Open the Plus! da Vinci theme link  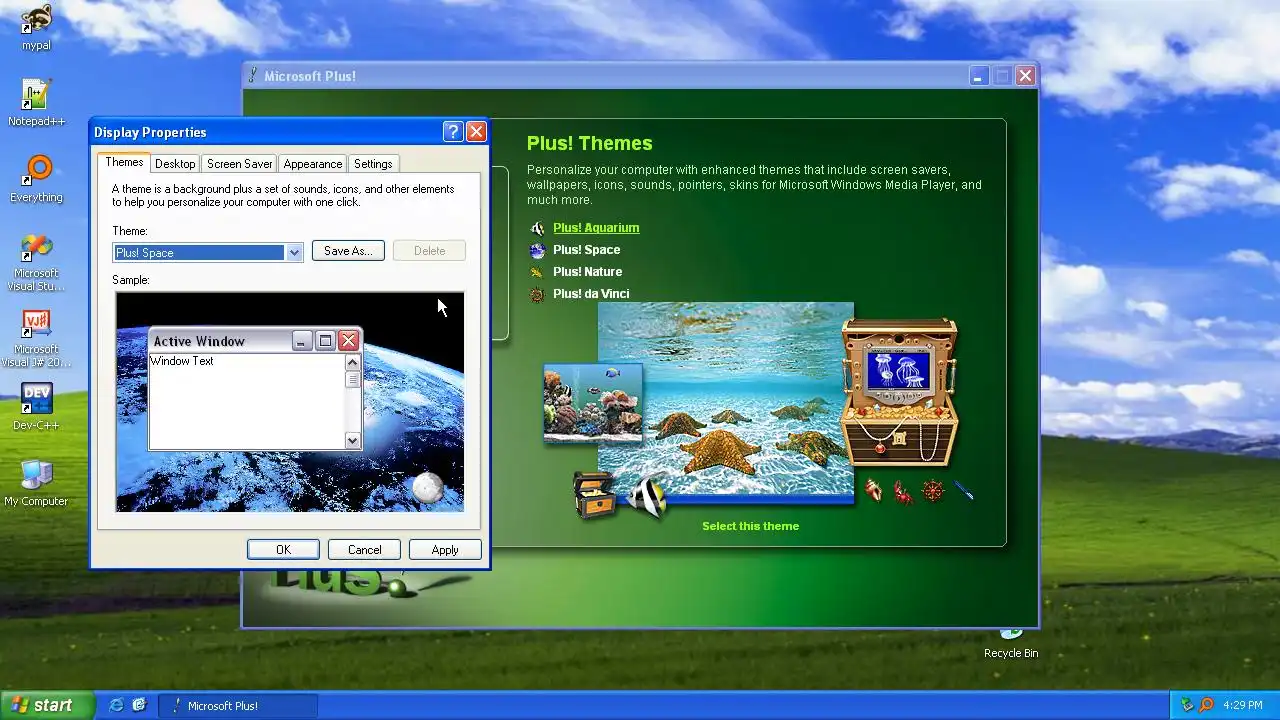coord(591,294)
